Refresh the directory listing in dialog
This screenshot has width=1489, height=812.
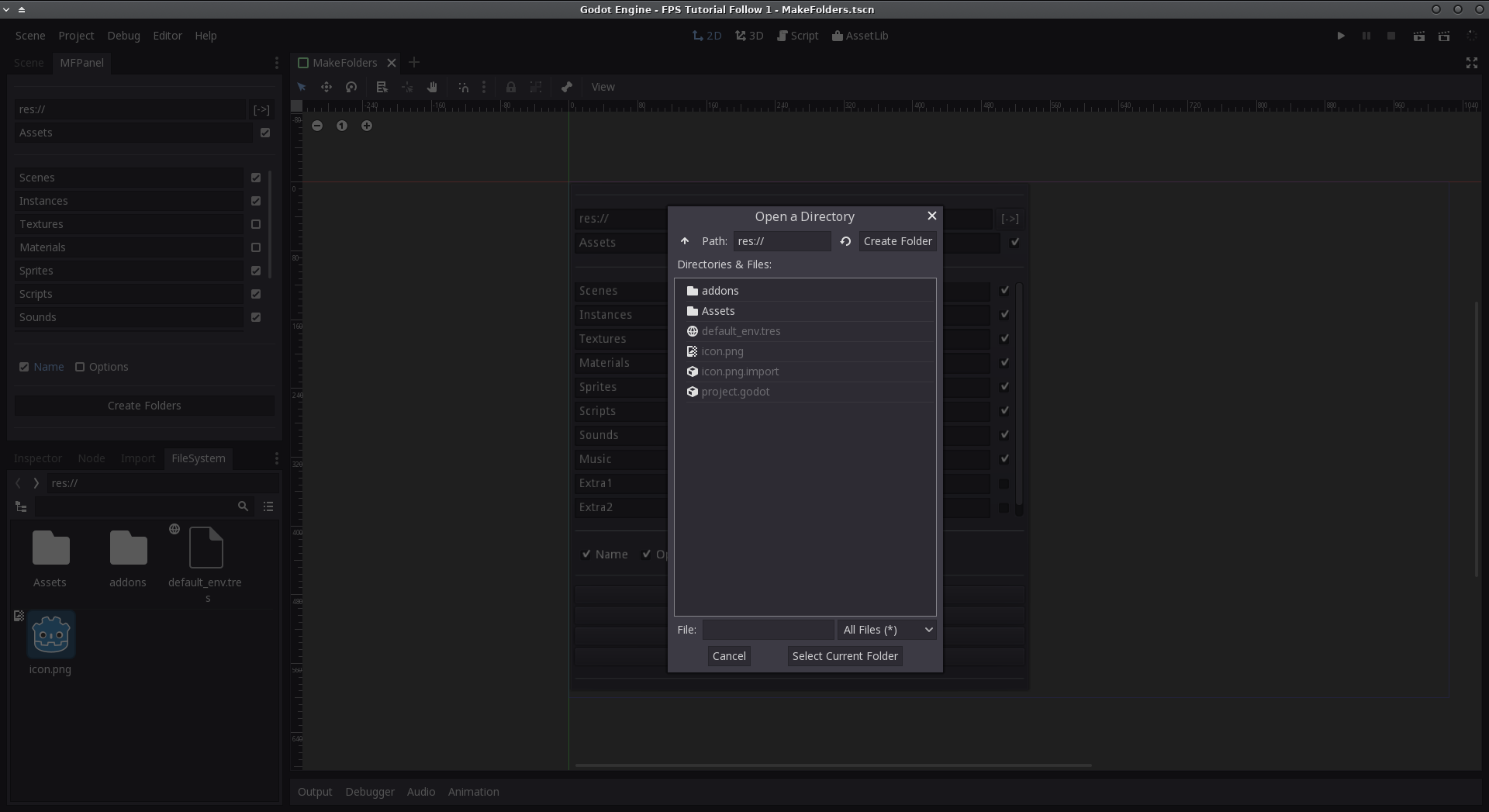pyautogui.click(x=845, y=241)
